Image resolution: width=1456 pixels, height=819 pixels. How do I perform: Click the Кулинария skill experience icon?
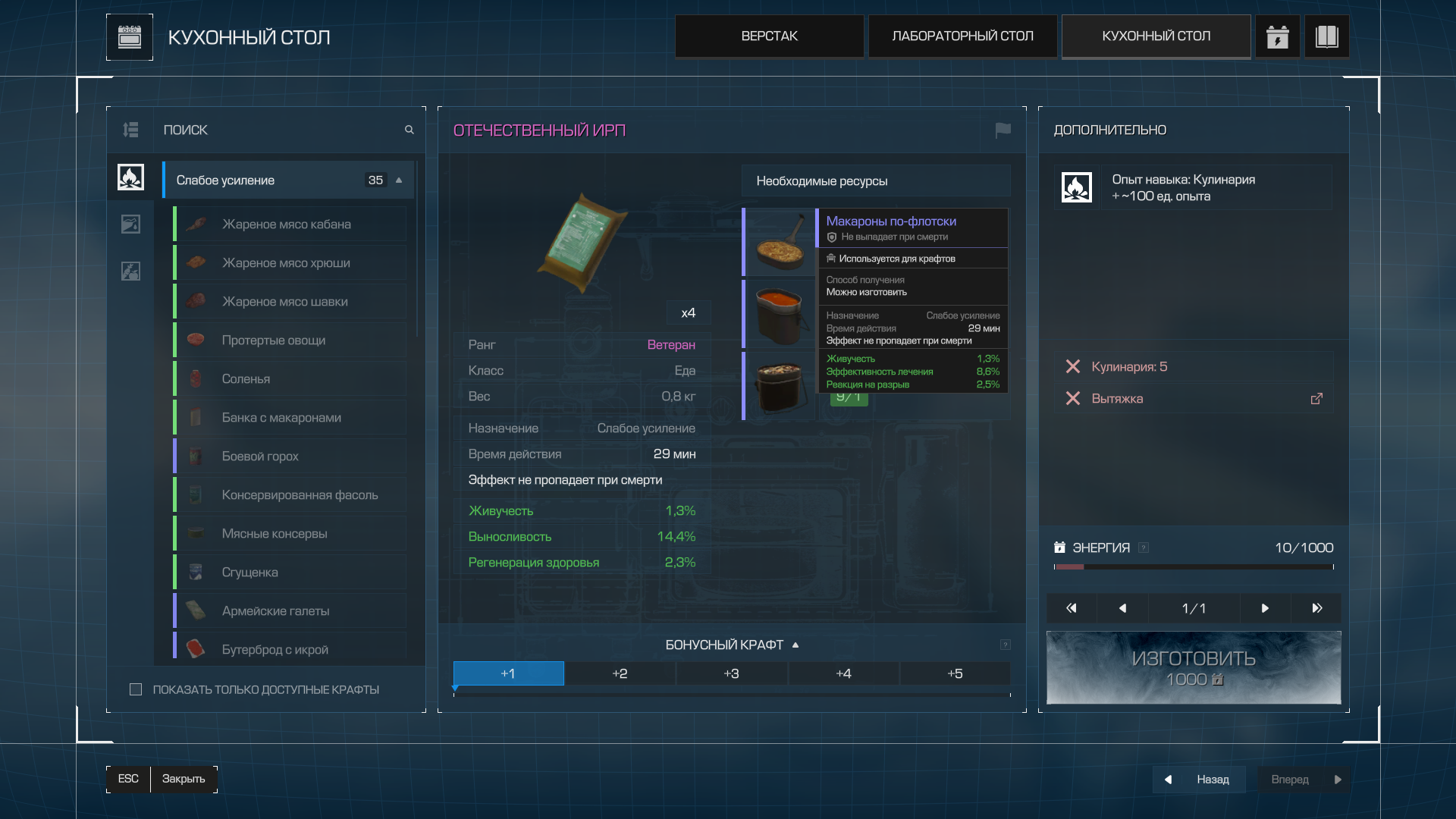click(x=1076, y=187)
